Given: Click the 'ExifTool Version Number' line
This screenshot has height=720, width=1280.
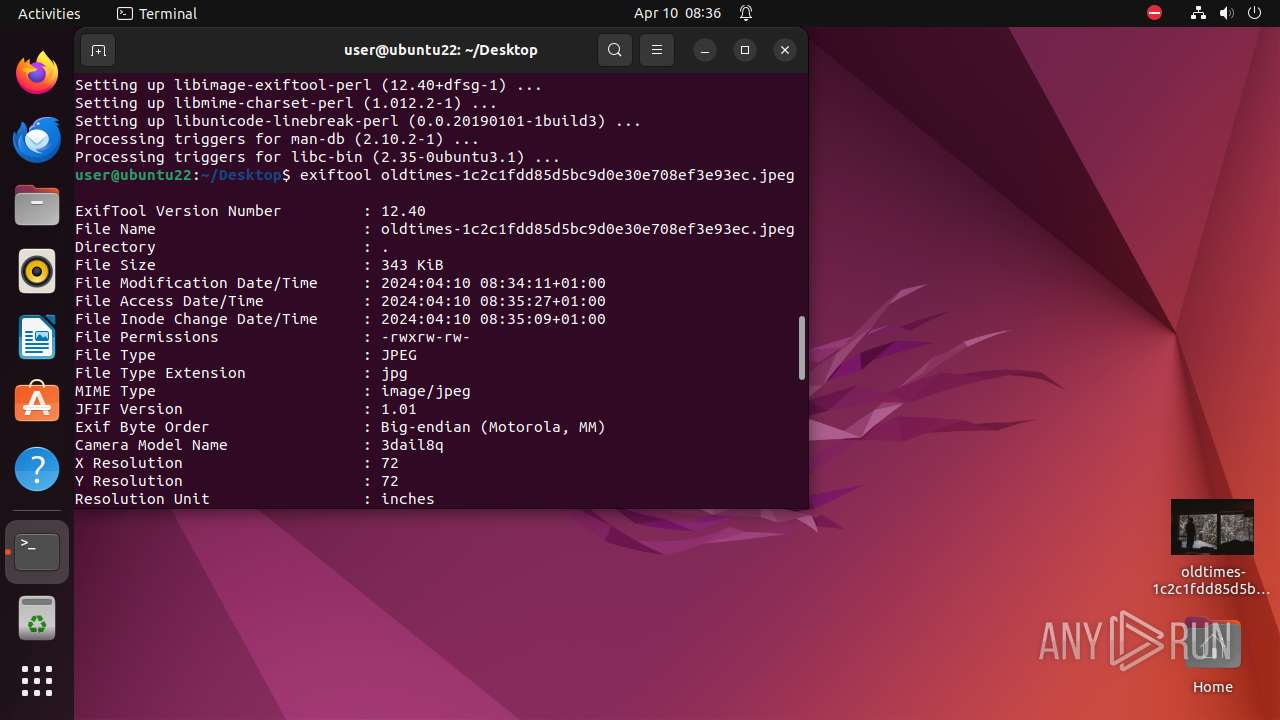Looking at the screenshot, I should tap(250, 211).
